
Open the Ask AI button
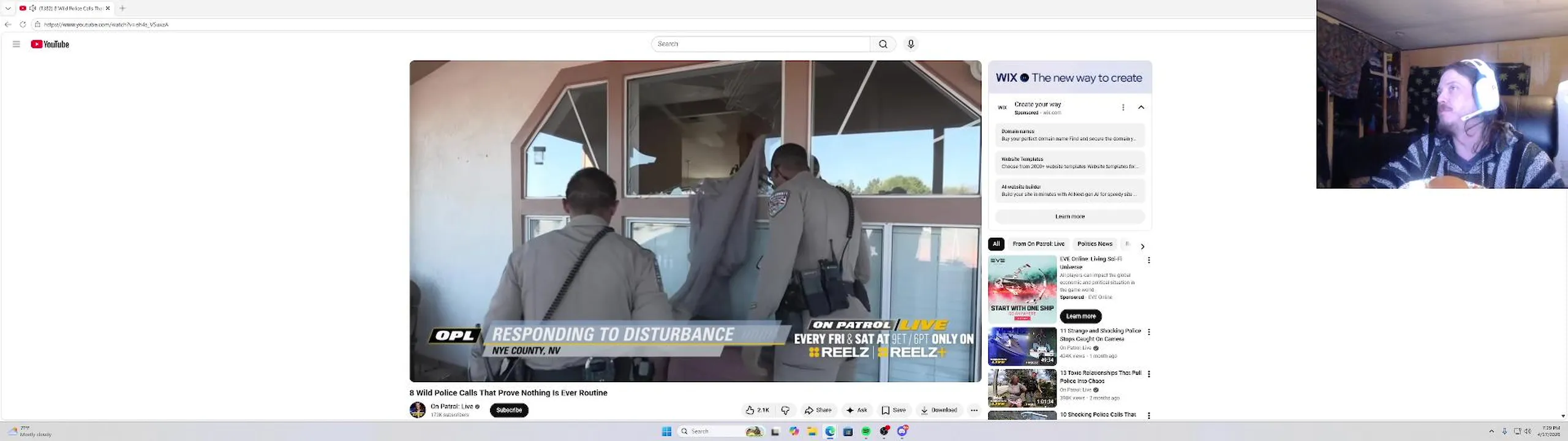pos(856,410)
